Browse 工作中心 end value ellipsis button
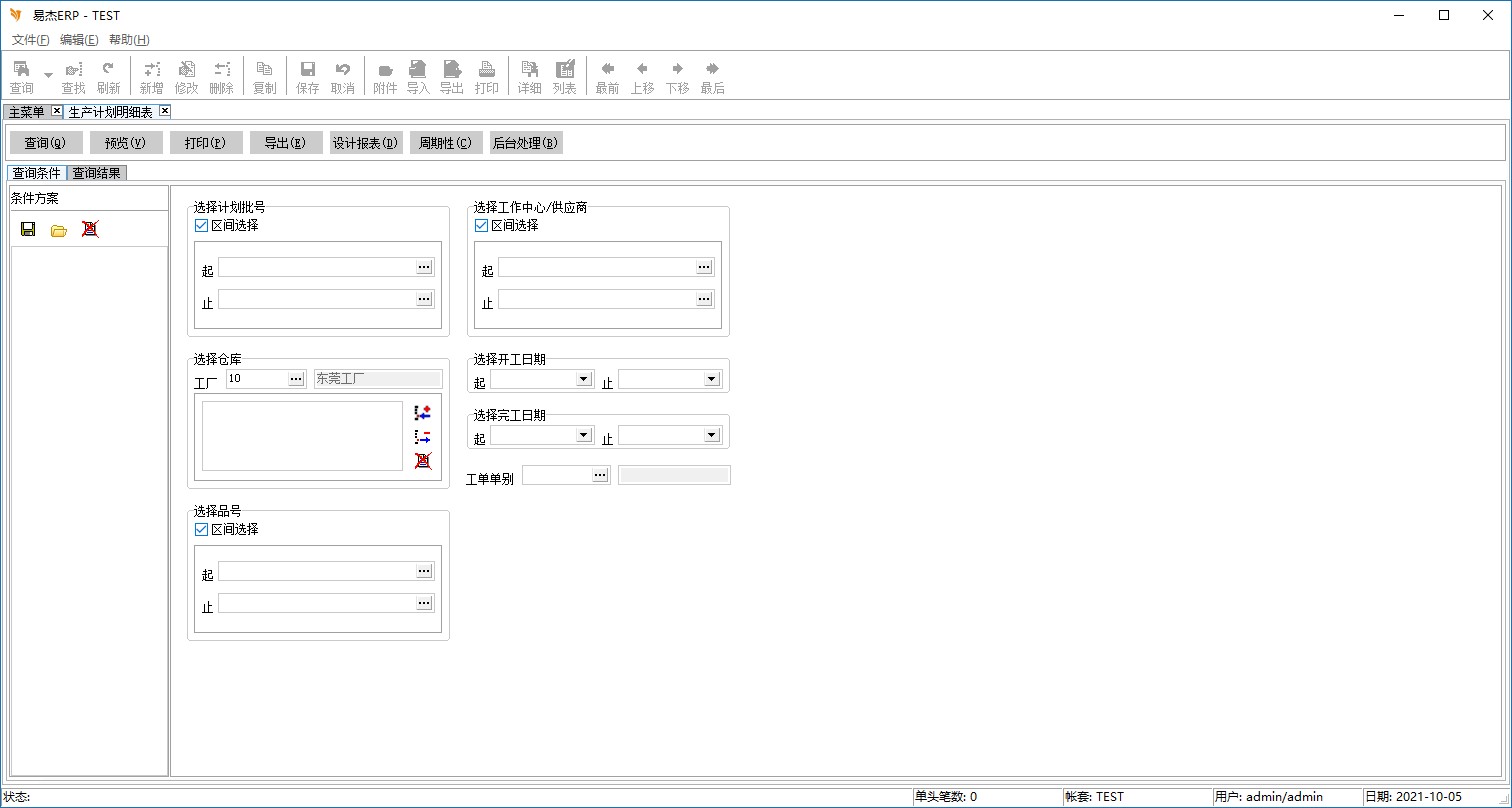 pyautogui.click(x=704, y=299)
